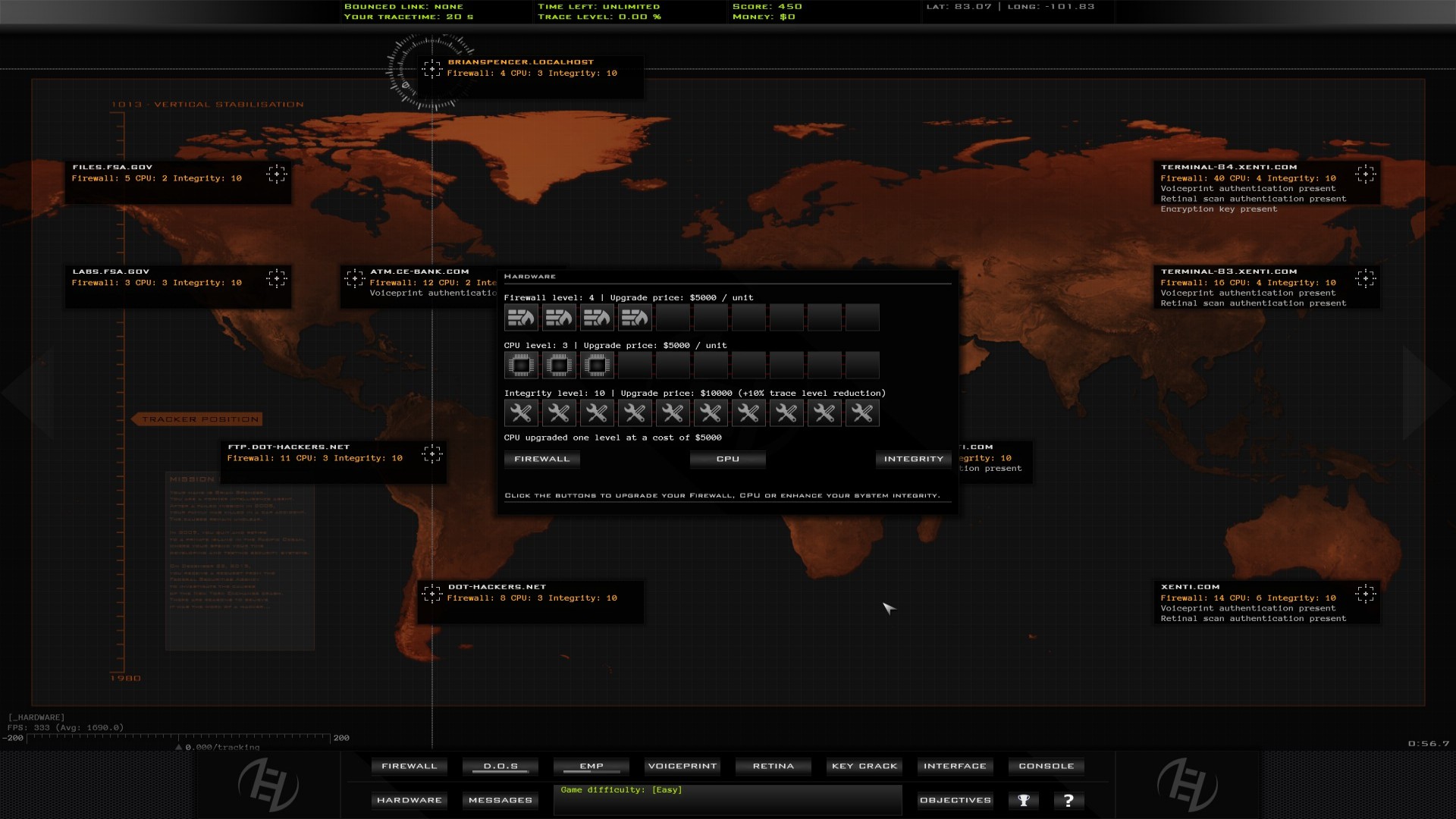Image resolution: width=1456 pixels, height=819 pixels.
Task: Select the crosshair on ftp.dot-hackers.net
Action: pyautogui.click(x=433, y=453)
